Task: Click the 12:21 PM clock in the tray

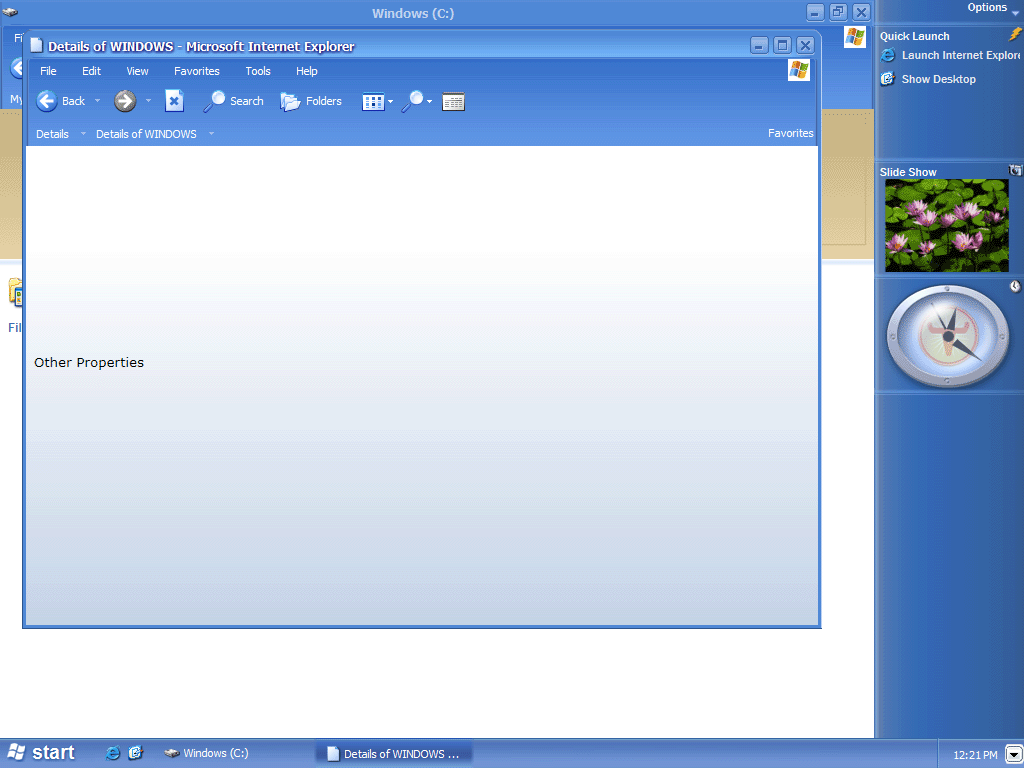Action: [x=975, y=755]
